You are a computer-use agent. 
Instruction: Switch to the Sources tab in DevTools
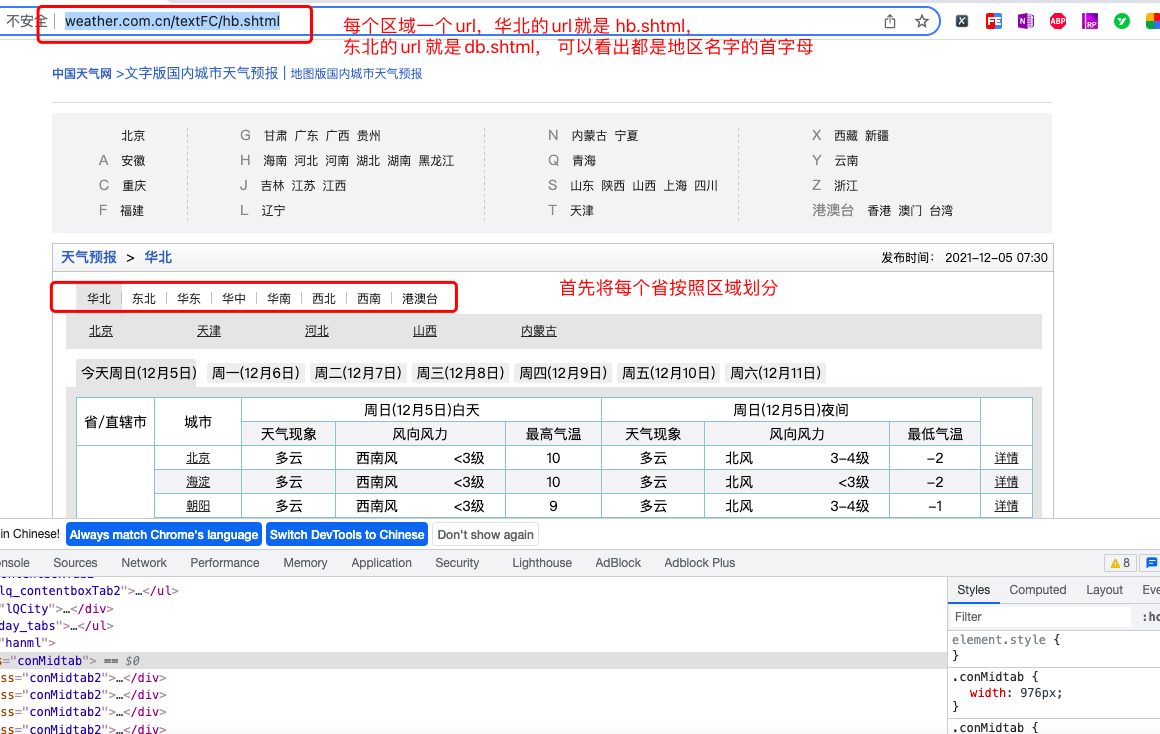[x=75, y=563]
